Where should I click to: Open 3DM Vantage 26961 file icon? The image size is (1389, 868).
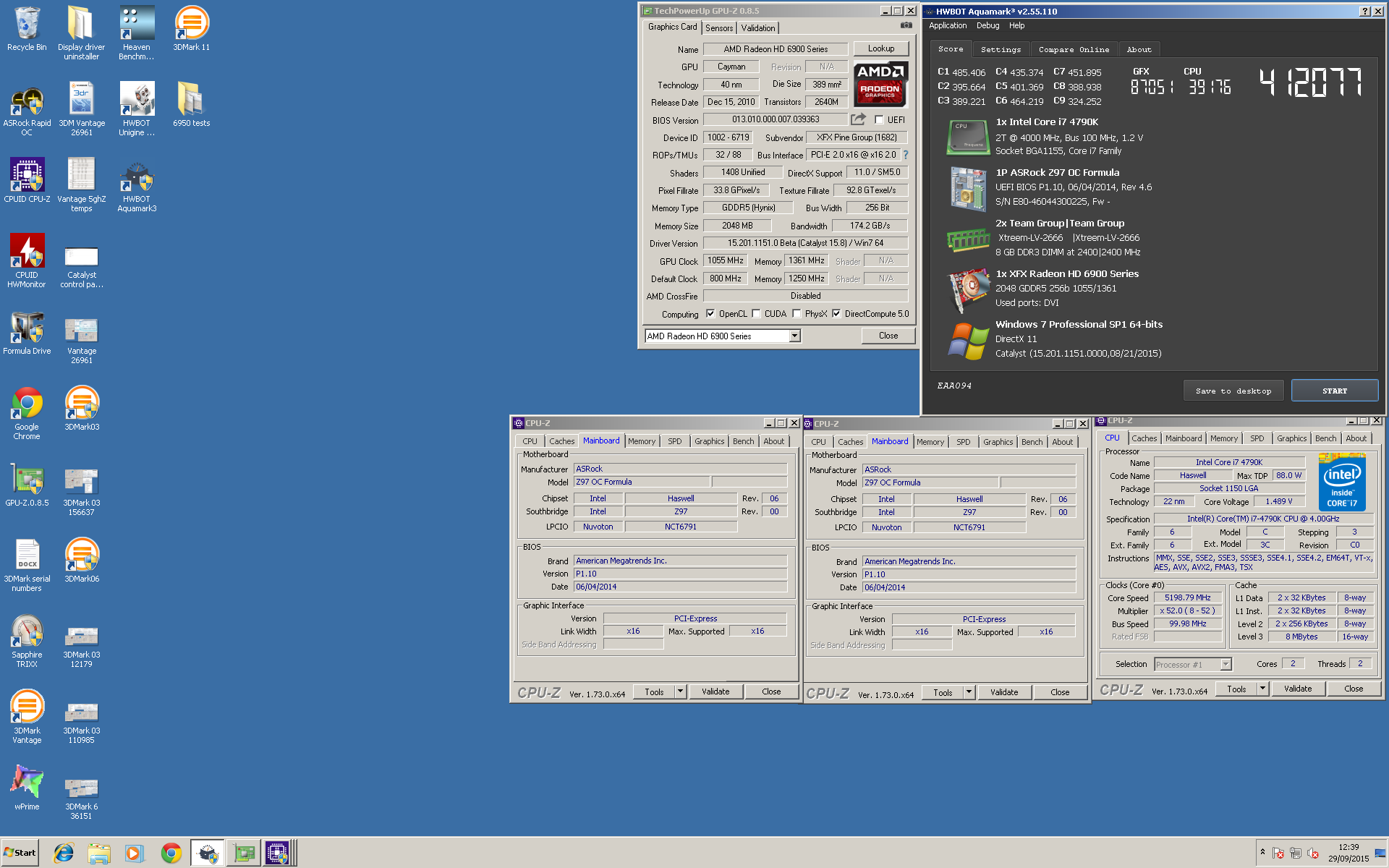(x=81, y=109)
